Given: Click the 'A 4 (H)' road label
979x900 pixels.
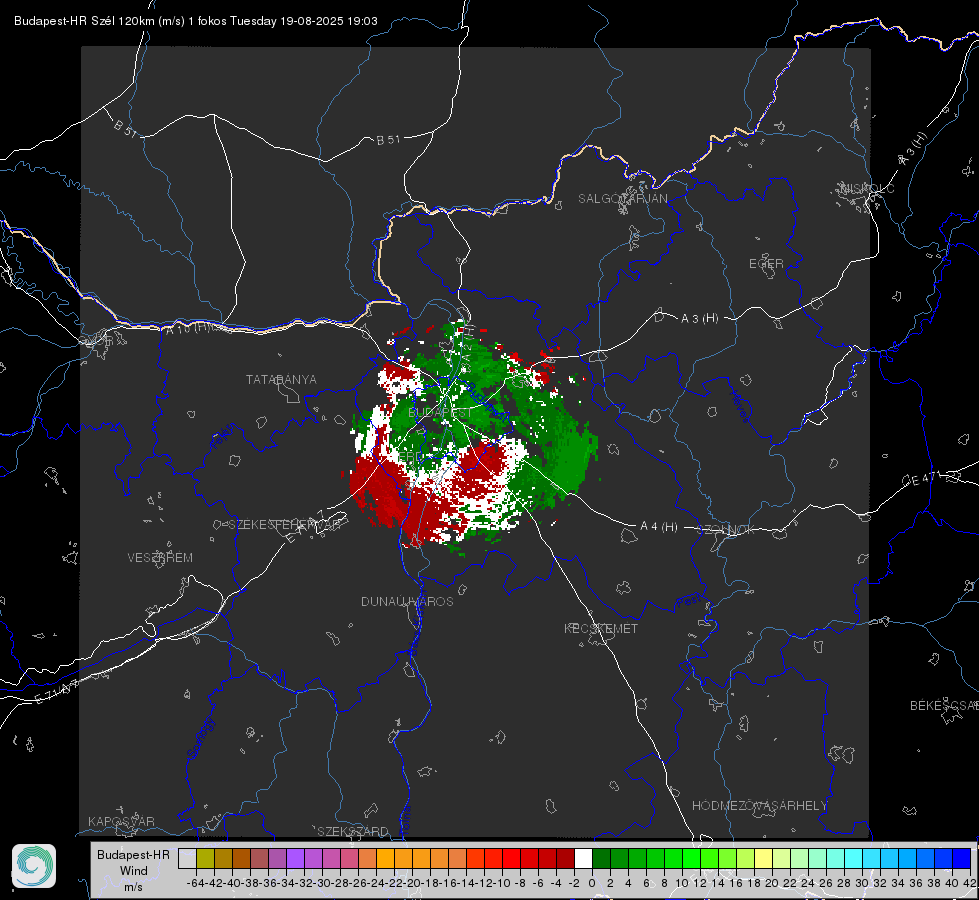Looking at the screenshot, I should tap(659, 527).
